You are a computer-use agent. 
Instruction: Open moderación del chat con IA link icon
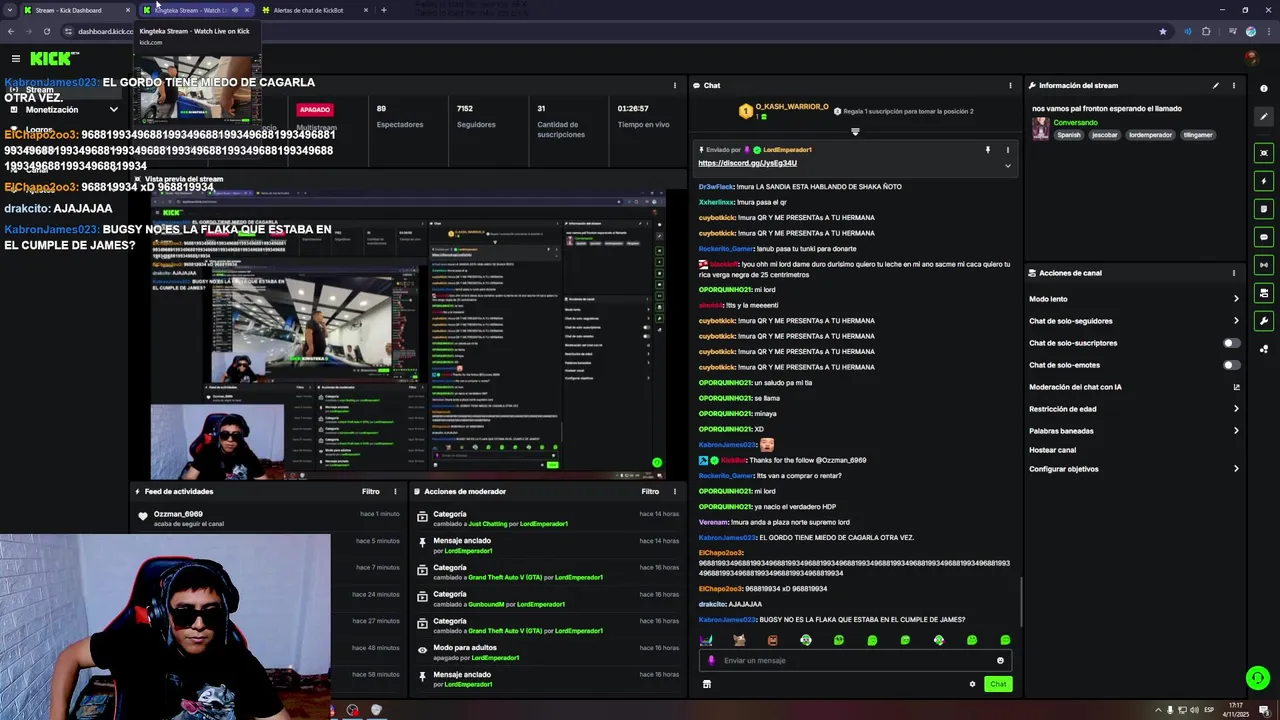tap(1236, 387)
